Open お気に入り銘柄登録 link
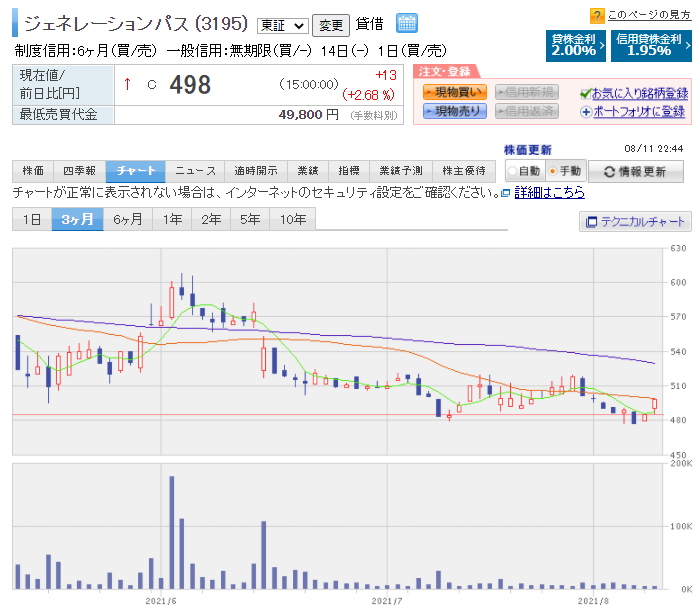 click(x=640, y=94)
